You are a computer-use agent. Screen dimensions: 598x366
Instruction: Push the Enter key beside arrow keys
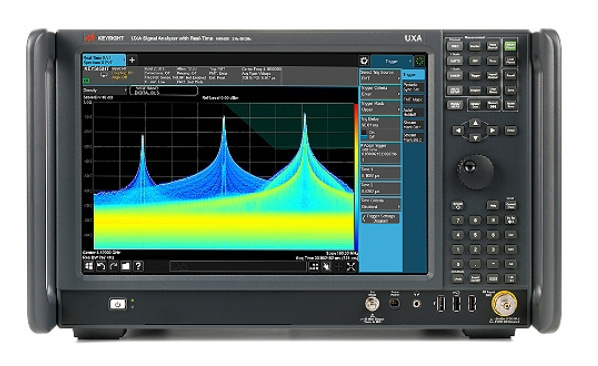click(x=511, y=130)
